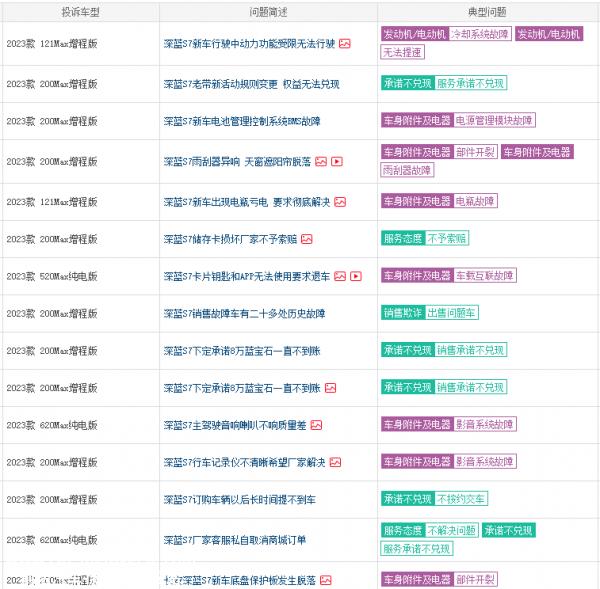Screen dimensions: 600x589
Task: Select the 销售欺诈 tag
Action: point(403,313)
